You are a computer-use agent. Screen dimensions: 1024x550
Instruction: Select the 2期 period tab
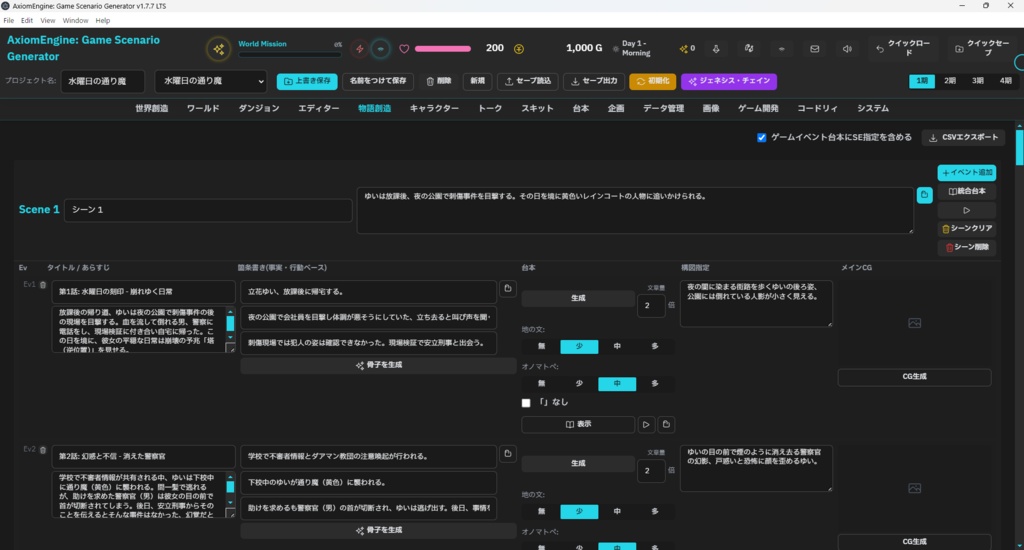(950, 81)
